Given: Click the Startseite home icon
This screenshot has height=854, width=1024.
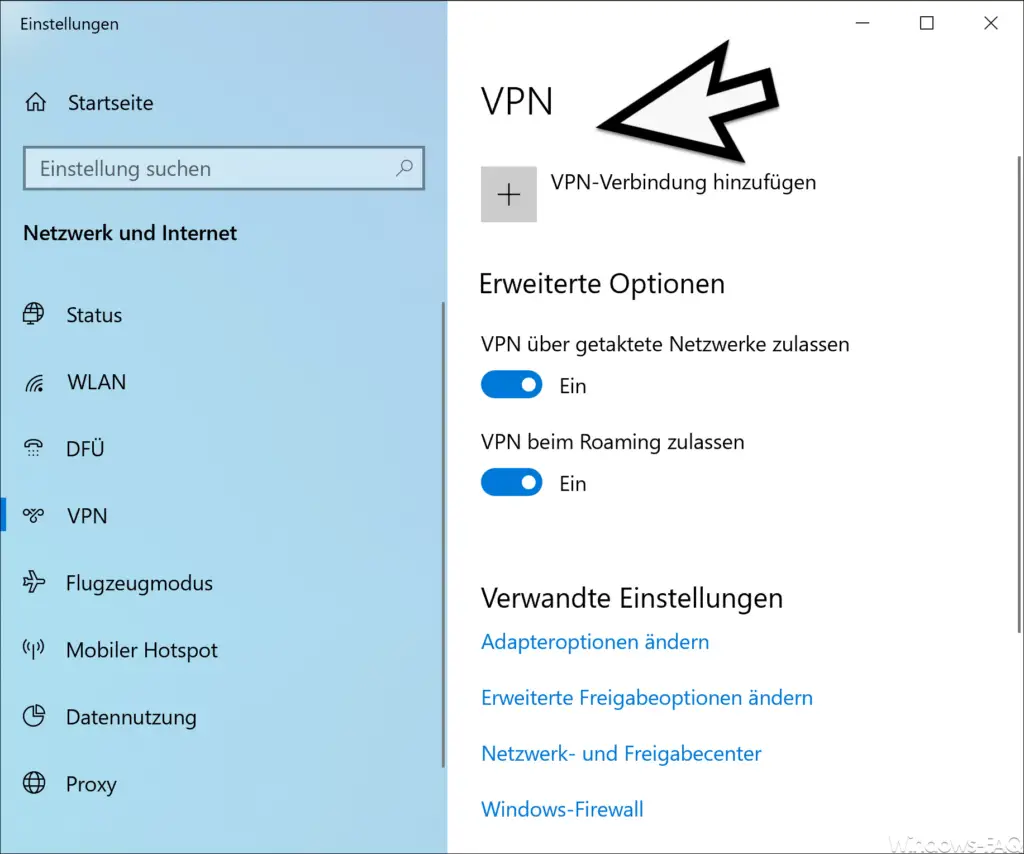Looking at the screenshot, I should click(x=35, y=102).
